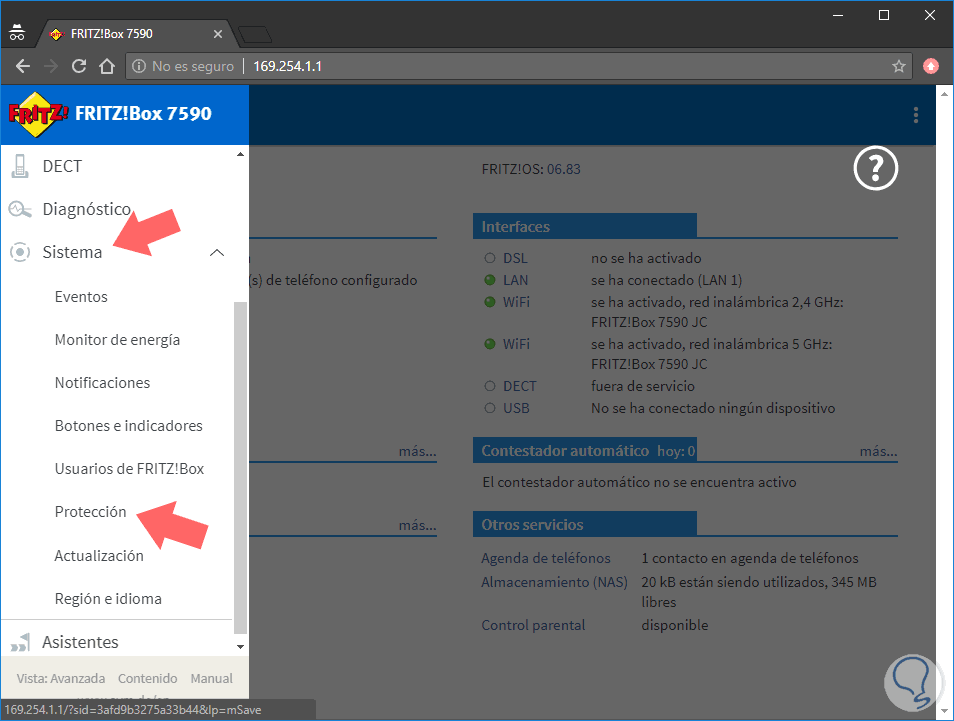Open help with the question mark icon
The height and width of the screenshot is (721, 954).
click(x=876, y=168)
